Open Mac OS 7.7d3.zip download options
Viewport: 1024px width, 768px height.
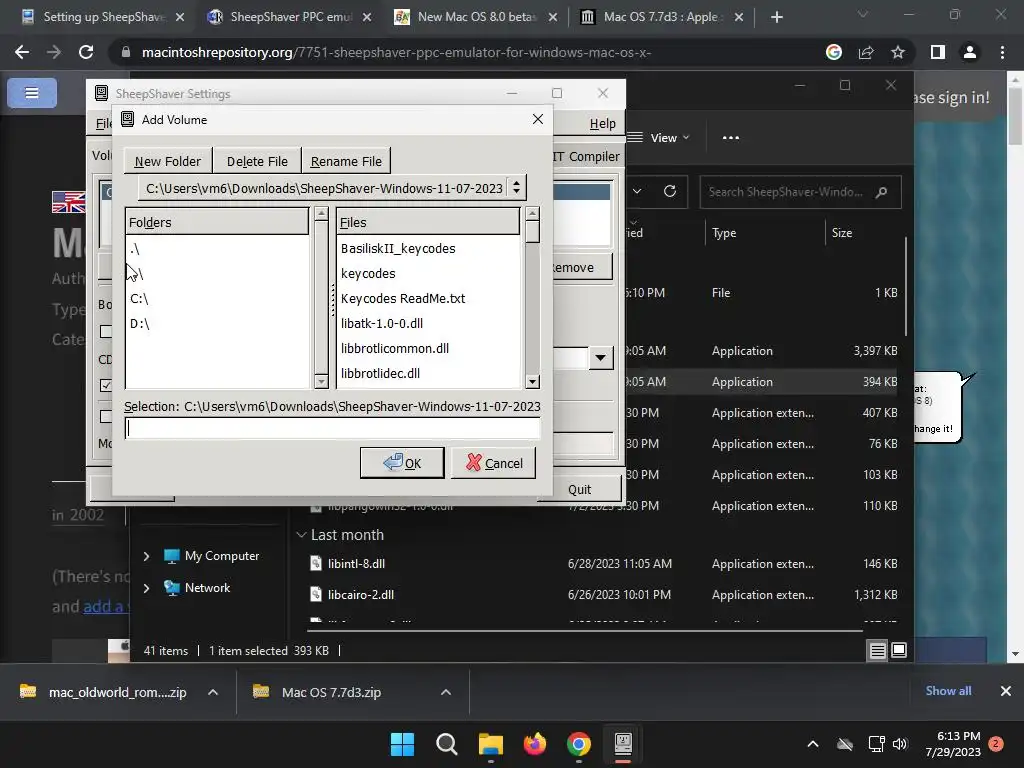point(446,692)
